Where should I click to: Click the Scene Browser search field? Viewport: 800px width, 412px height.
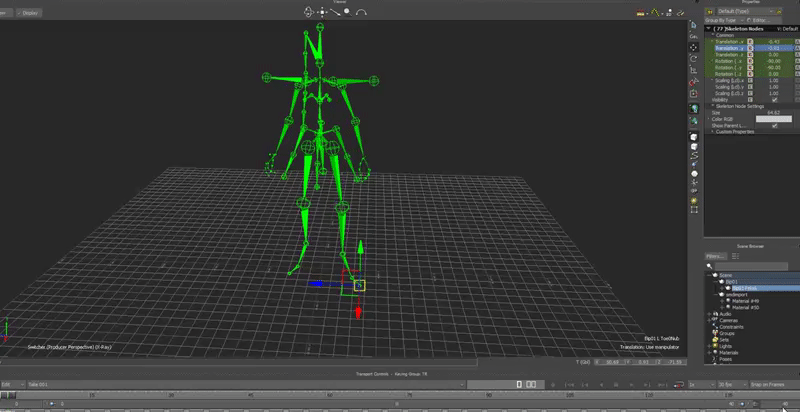click(x=751, y=266)
